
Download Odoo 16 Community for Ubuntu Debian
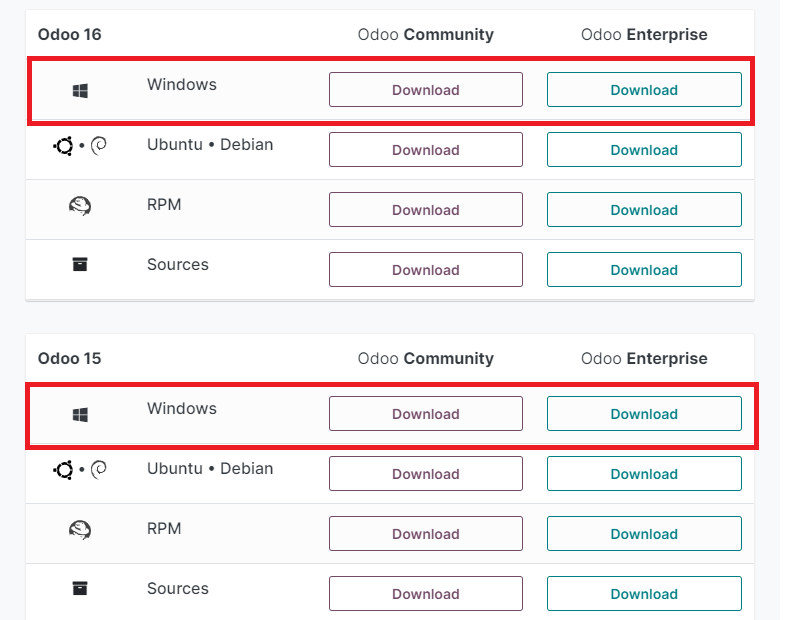(x=425, y=150)
